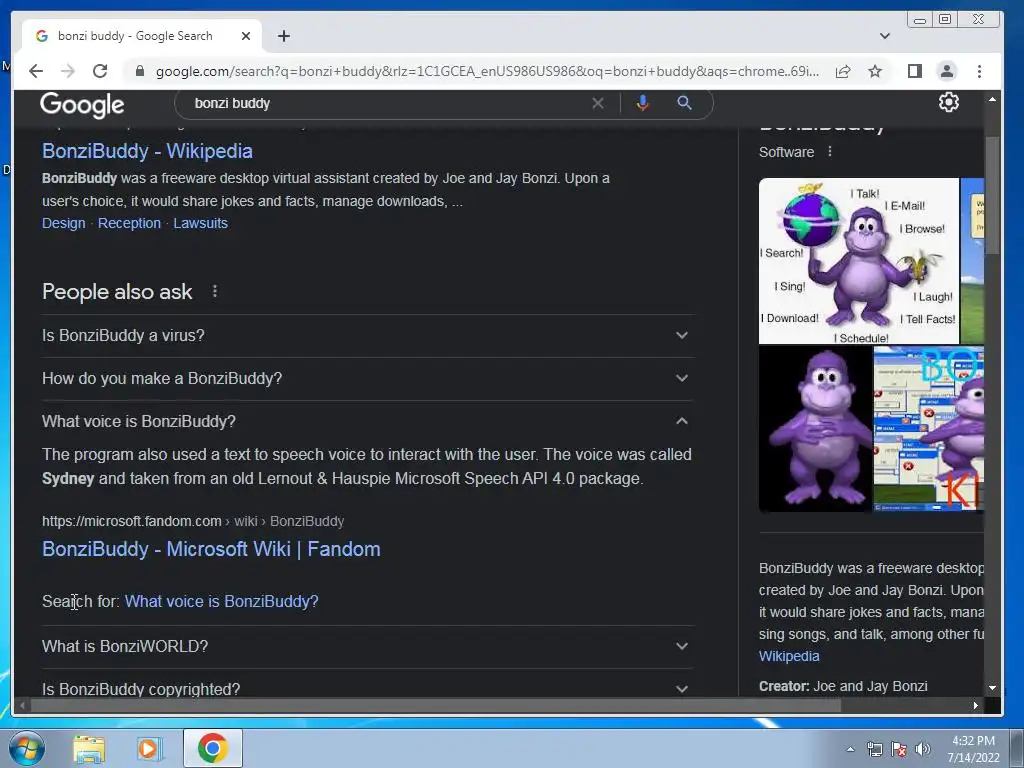Search for What voice is BonziBuddy link
Viewport: 1024px width, 768px height.
pos(221,601)
